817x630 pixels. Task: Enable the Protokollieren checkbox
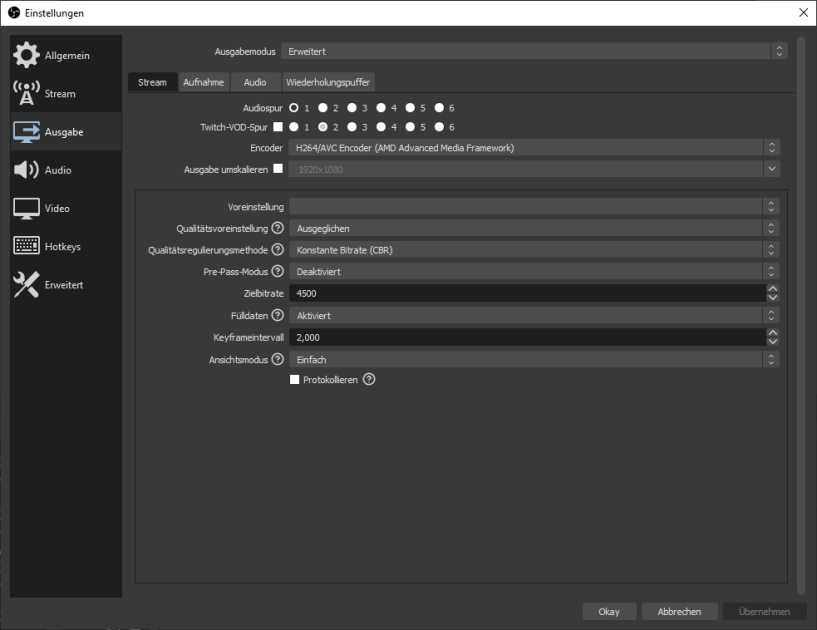pos(295,380)
